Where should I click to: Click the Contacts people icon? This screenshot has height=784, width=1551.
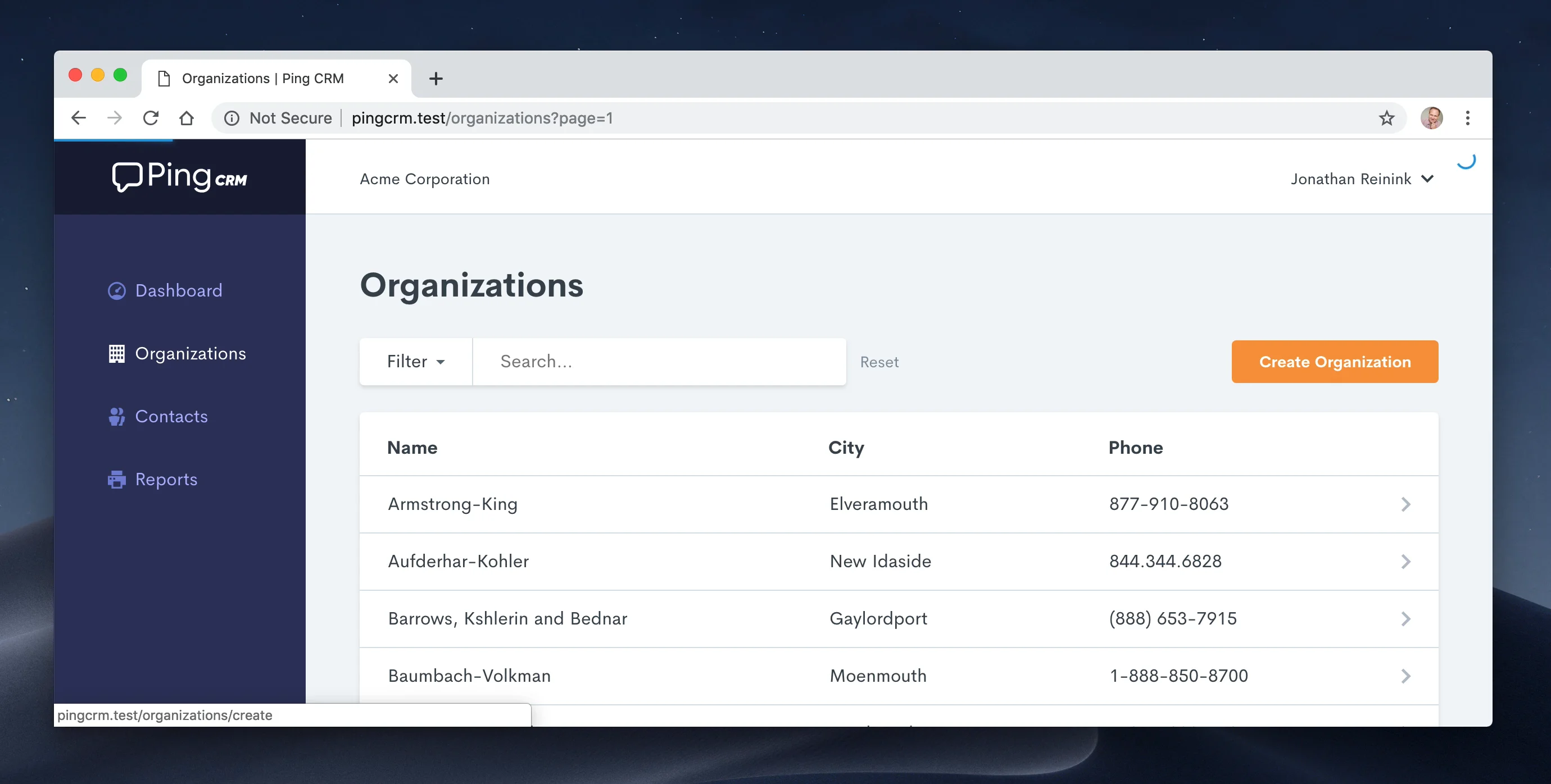[x=116, y=416]
